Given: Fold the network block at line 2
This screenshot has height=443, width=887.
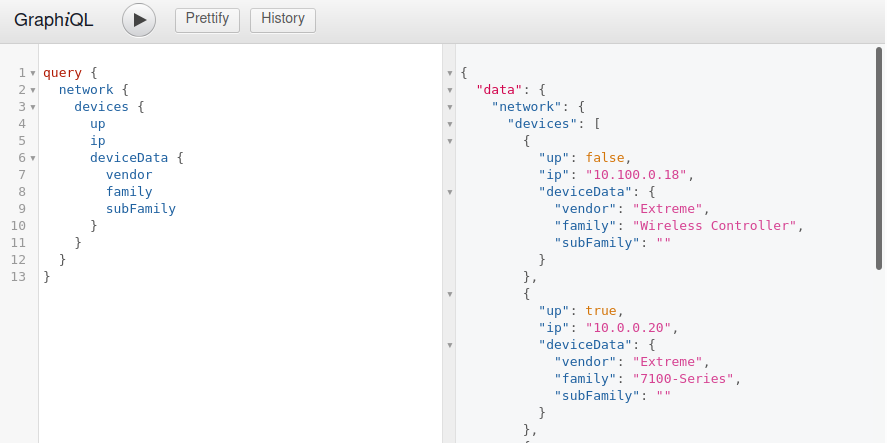Looking at the screenshot, I should tap(32, 90).
